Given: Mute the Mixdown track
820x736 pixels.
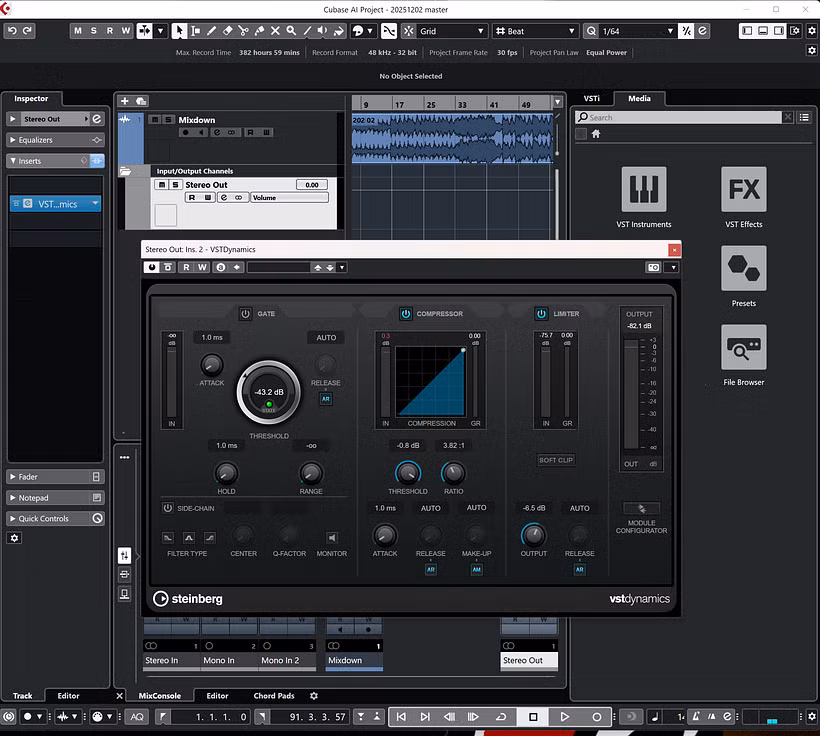Looking at the screenshot, I should click(155, 120).
